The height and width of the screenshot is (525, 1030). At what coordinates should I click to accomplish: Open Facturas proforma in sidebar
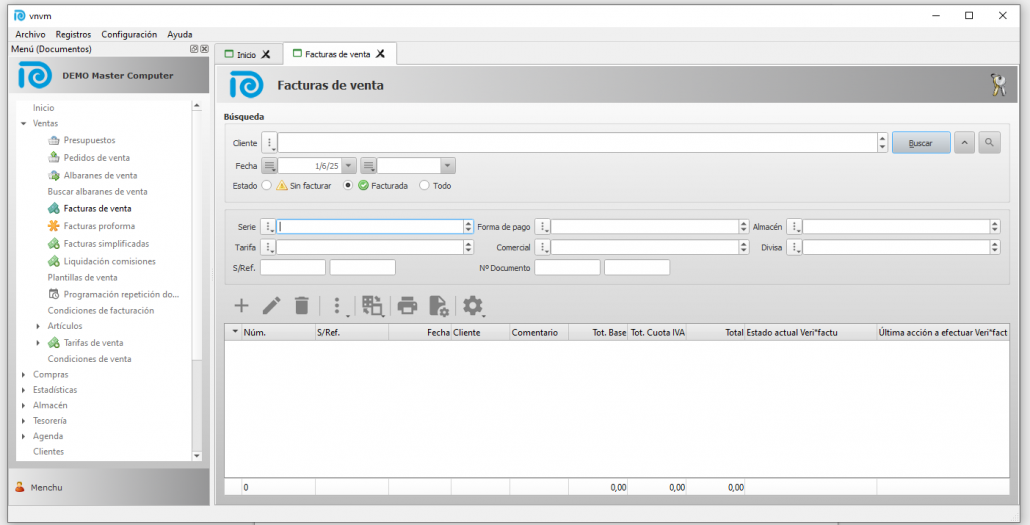(x=98, y=226)
